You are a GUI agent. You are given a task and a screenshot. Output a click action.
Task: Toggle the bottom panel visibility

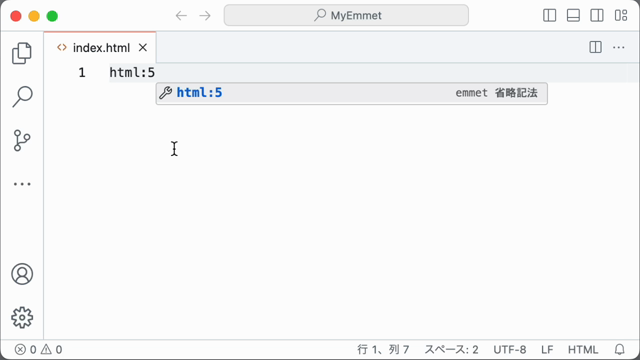pyautogui.click(x=573, y=16)
